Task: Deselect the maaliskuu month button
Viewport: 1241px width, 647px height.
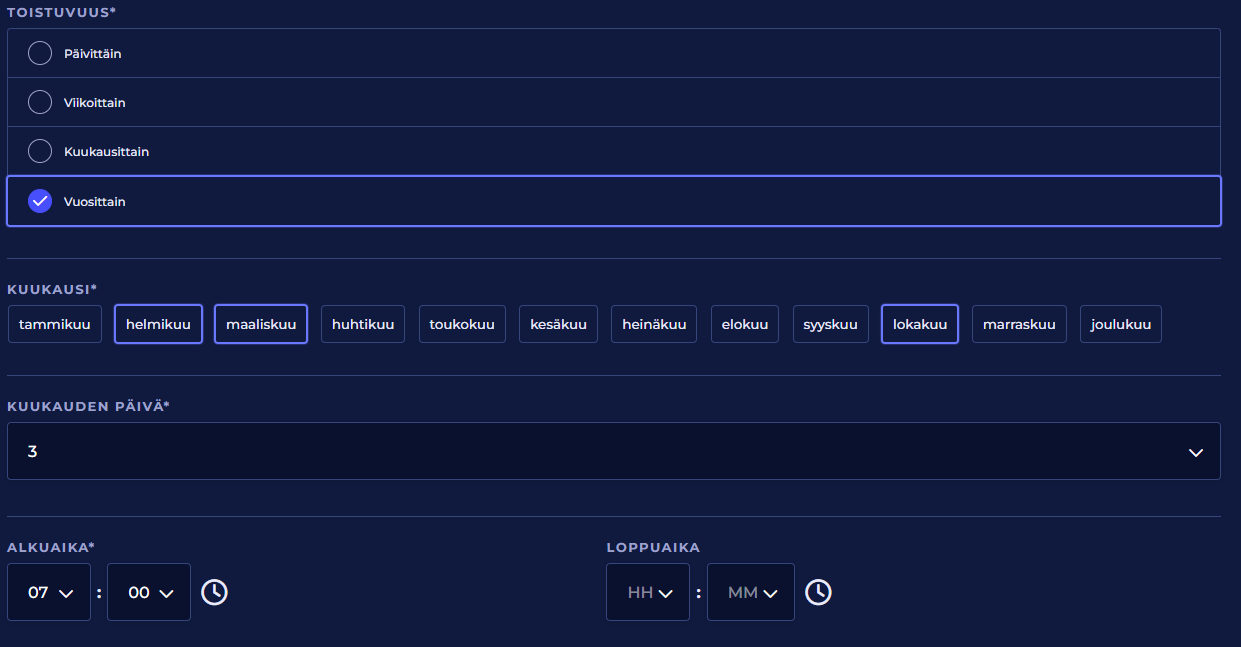Action: coord(261,324)
